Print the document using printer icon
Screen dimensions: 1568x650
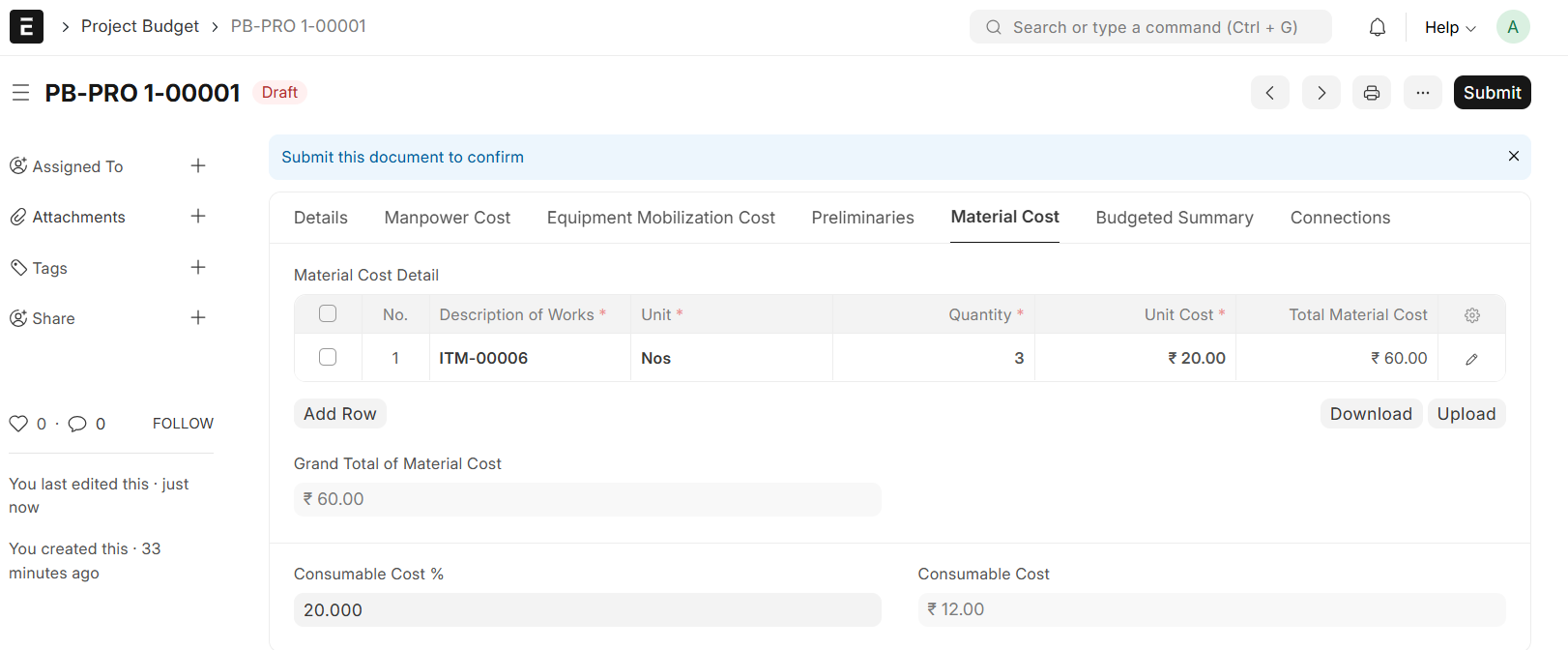(x=1371, y=93)
